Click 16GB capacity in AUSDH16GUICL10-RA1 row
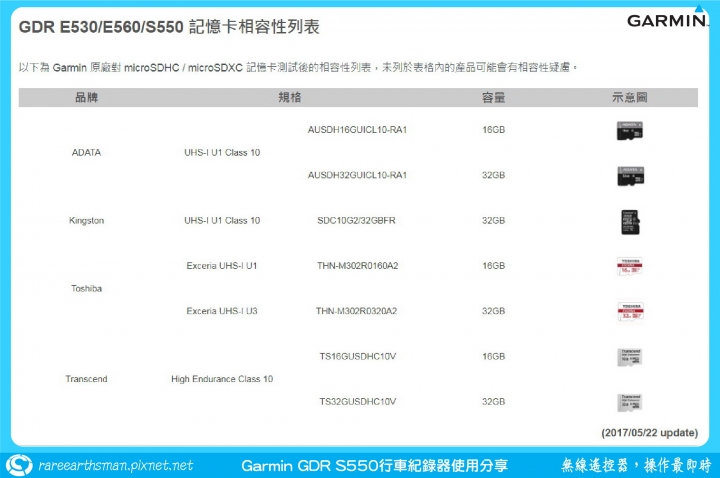 [x=494, y=130]
